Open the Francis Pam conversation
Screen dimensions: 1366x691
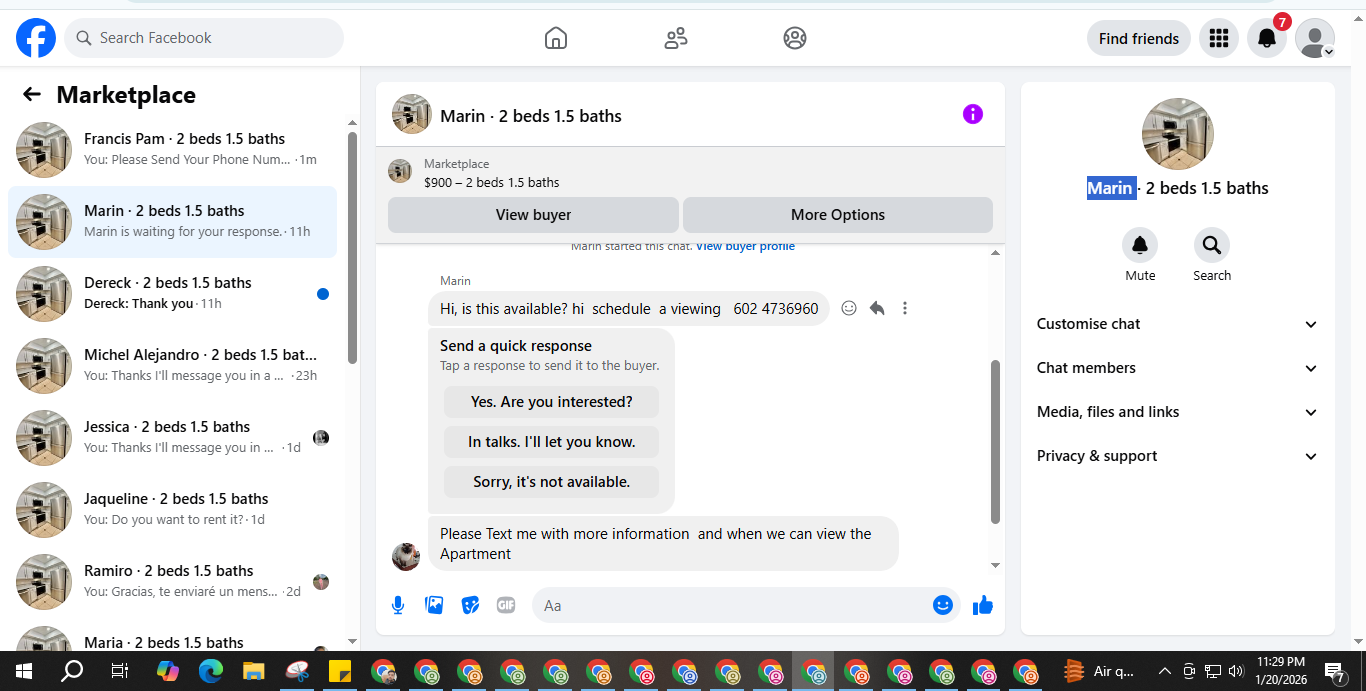tap(172, 150)
